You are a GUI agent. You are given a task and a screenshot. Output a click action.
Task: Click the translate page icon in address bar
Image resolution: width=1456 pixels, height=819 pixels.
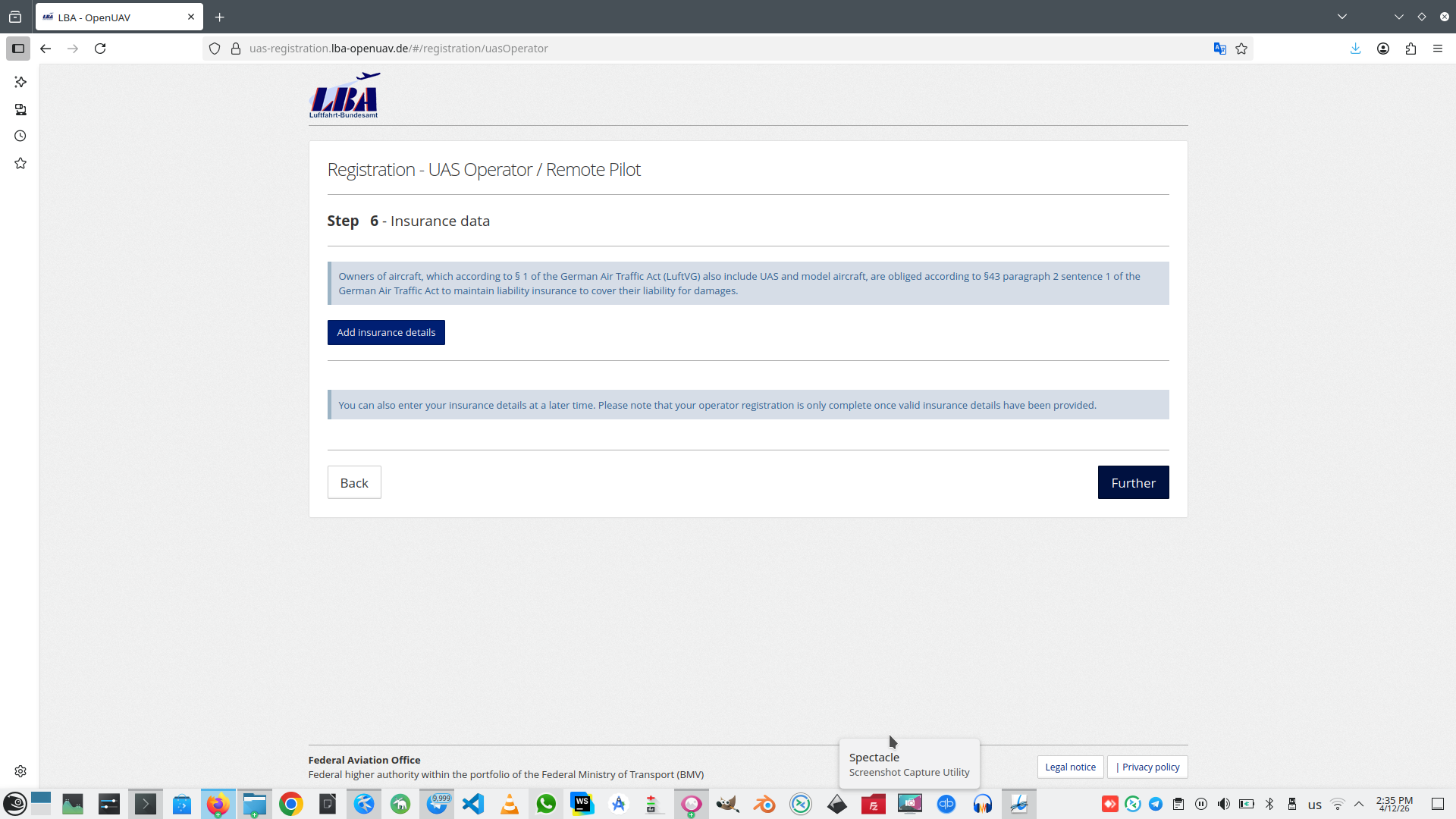pyautogui.click(x=1219, y=49)
